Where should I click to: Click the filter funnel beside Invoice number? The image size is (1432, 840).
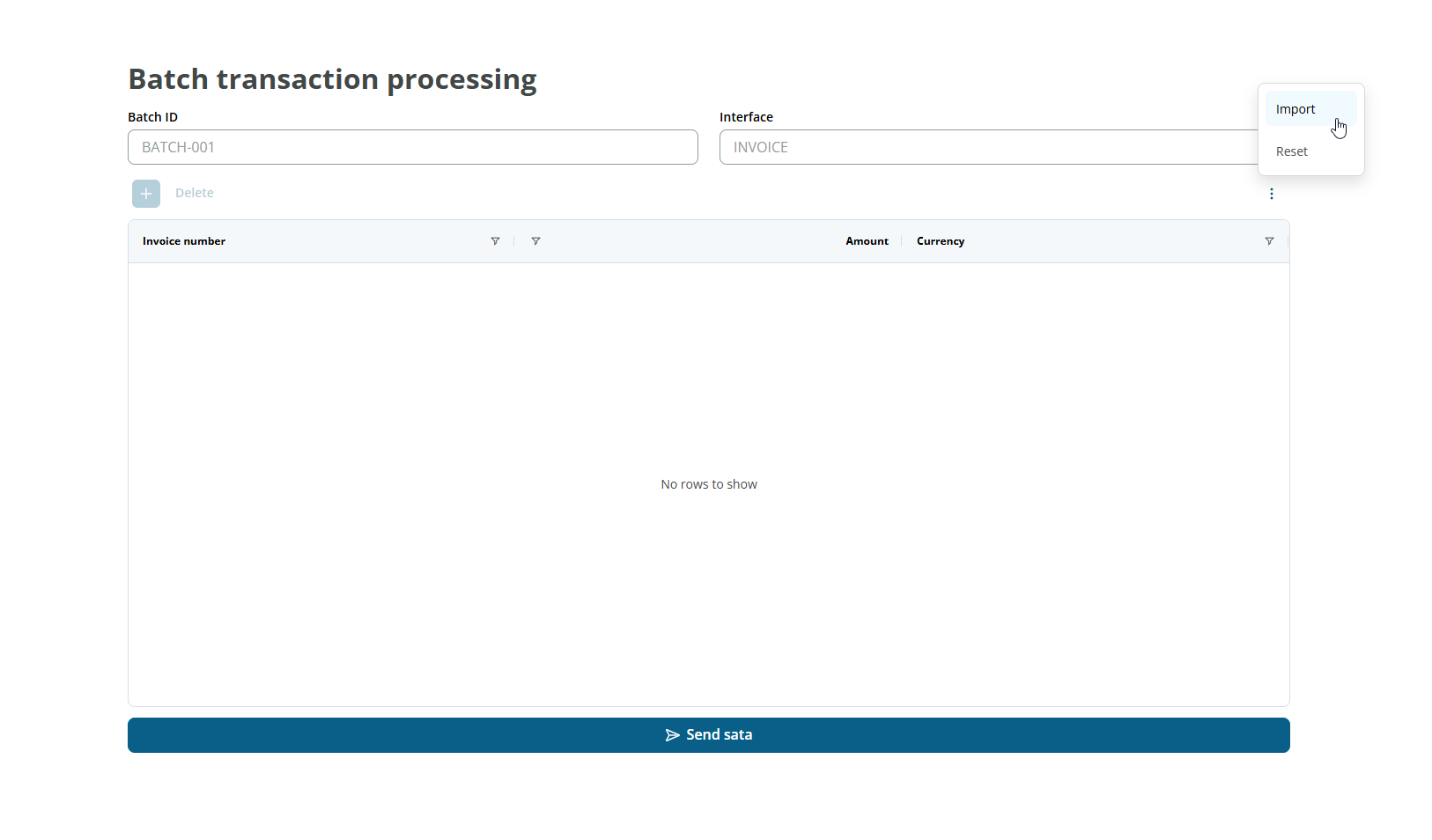click(496, 240)
